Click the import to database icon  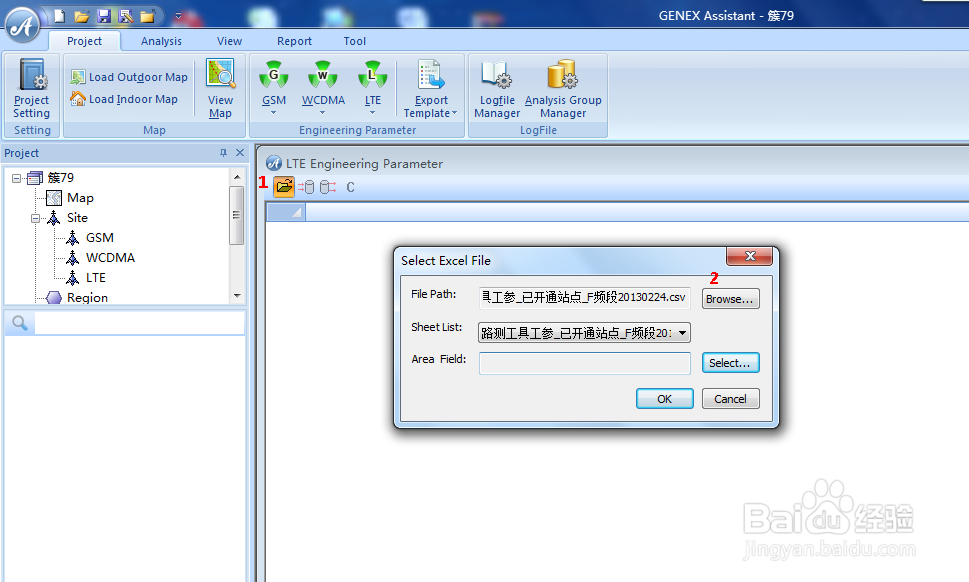pyautogui.click(x=306, y=187)
